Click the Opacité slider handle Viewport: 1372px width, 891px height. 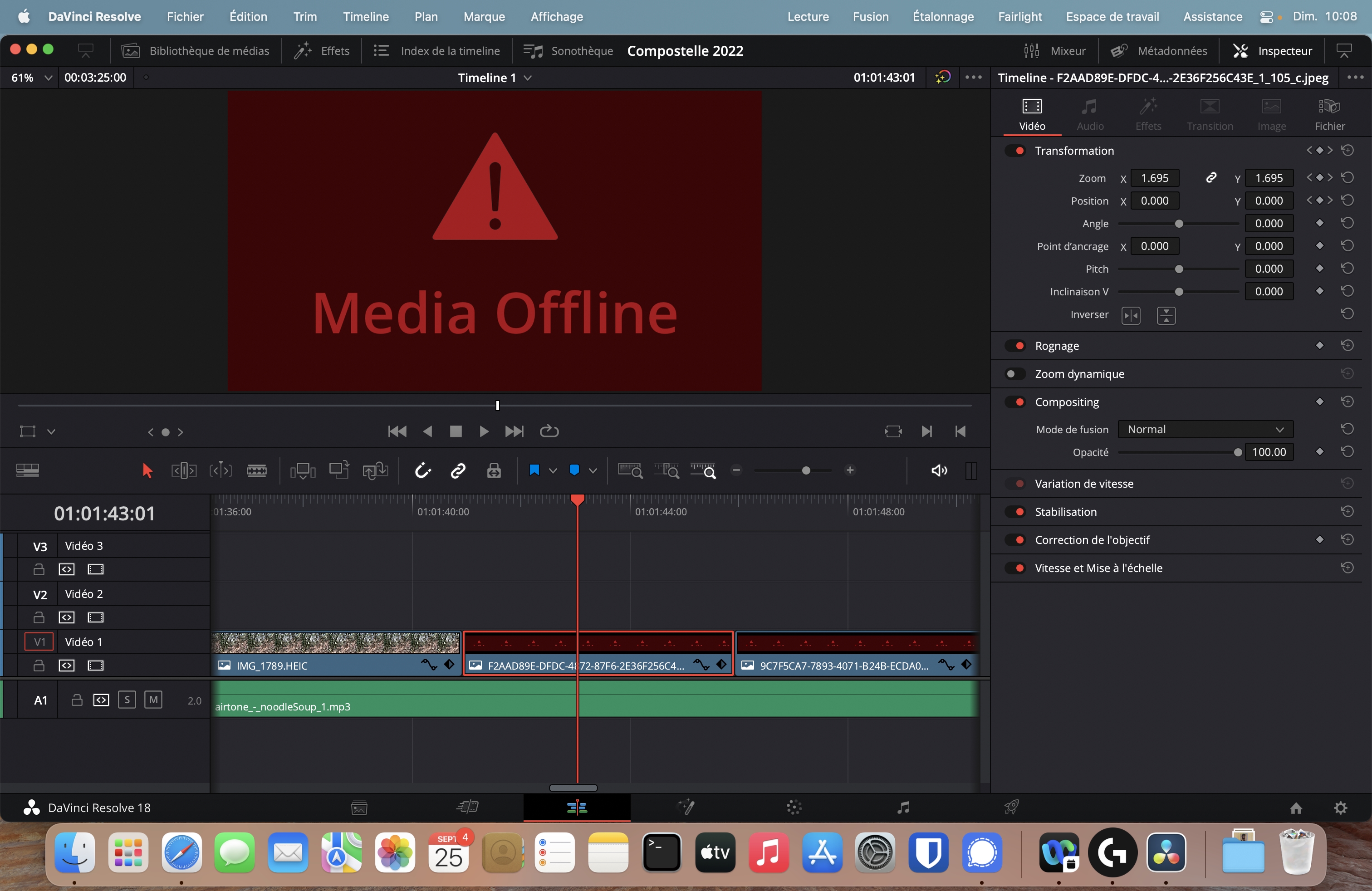coord(1237,452)
